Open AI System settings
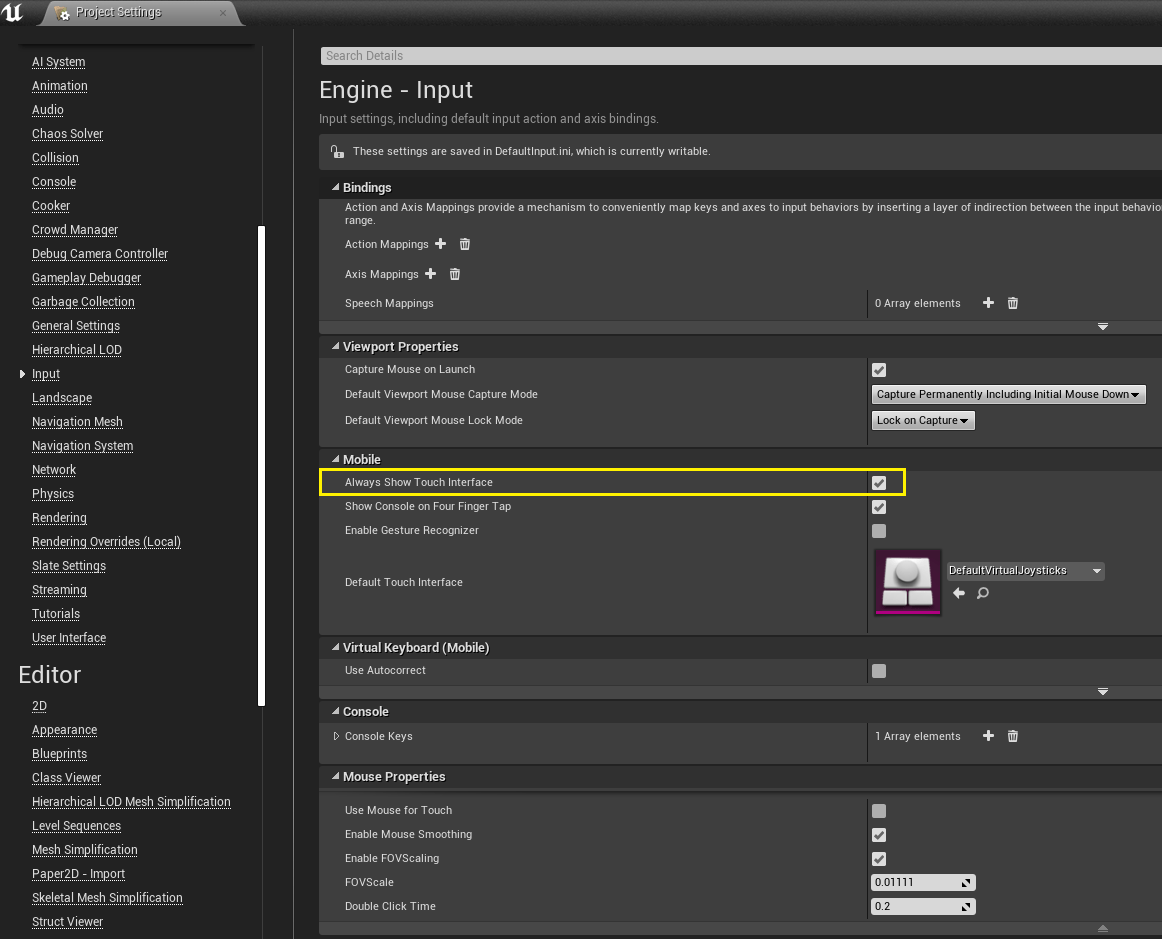Viewport: 1162px width, 939px height. [x=59, y=62]
